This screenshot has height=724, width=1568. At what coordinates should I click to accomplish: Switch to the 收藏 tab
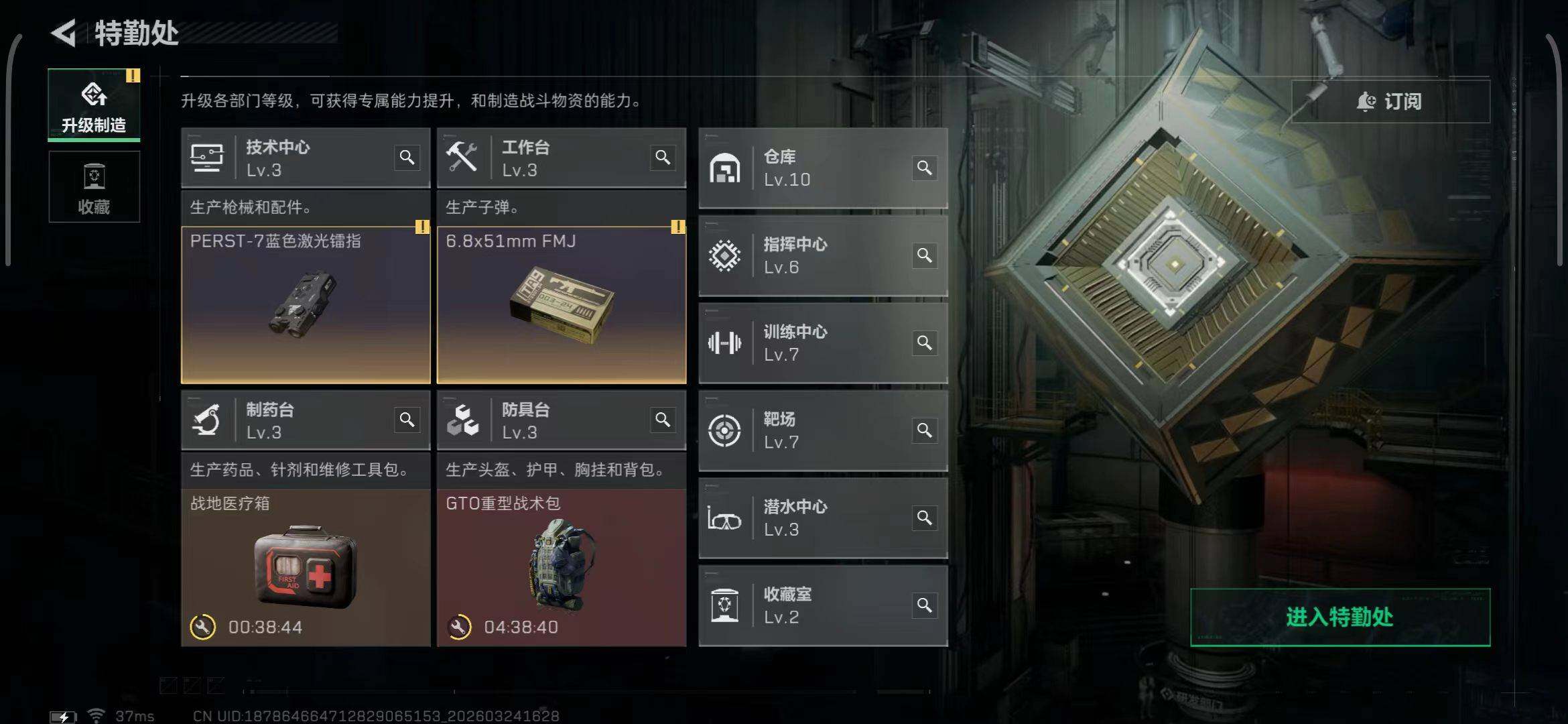[x=94, y=186]
